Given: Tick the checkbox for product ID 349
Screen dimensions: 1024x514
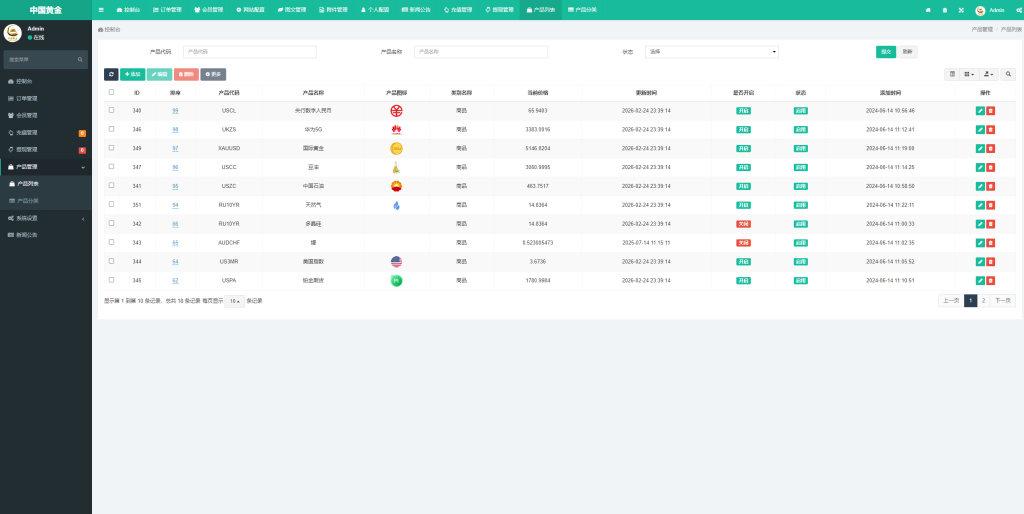Looking at the screenshot, I should (x=111, y=148).
